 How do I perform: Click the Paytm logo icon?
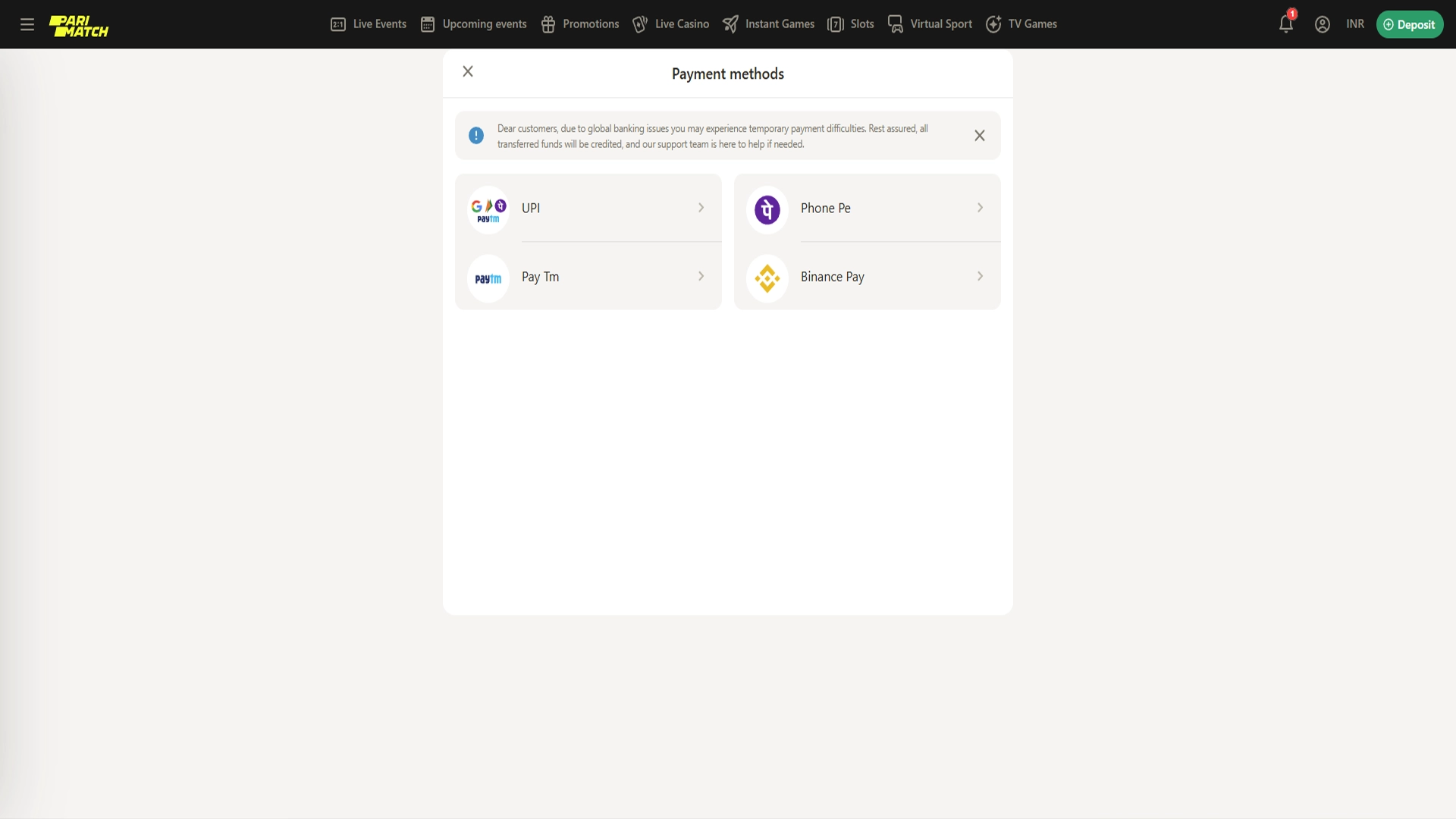tap(488, 278)
